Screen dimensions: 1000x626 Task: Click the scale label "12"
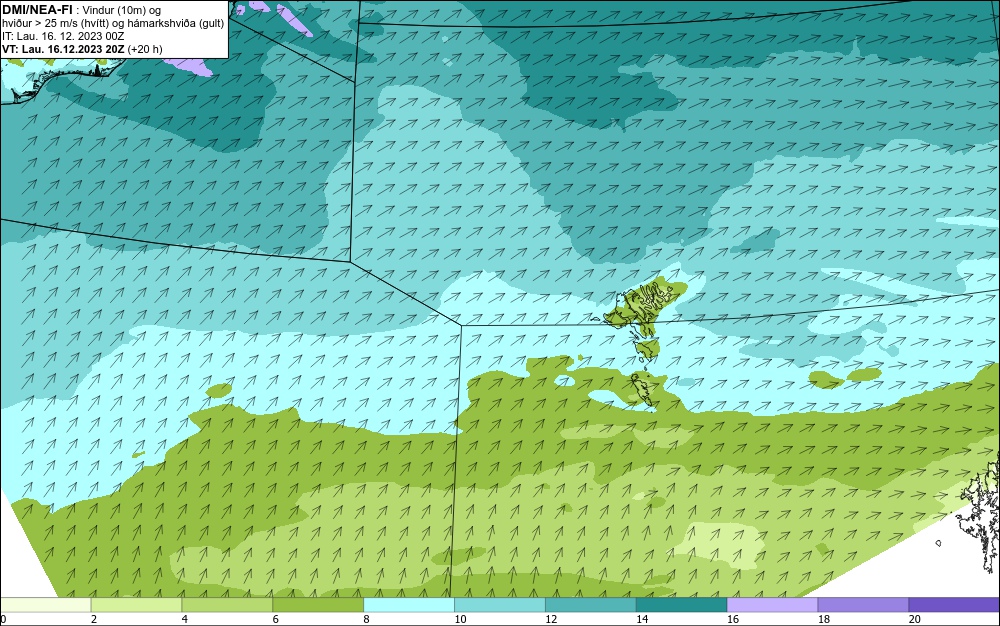click(551, 619)
